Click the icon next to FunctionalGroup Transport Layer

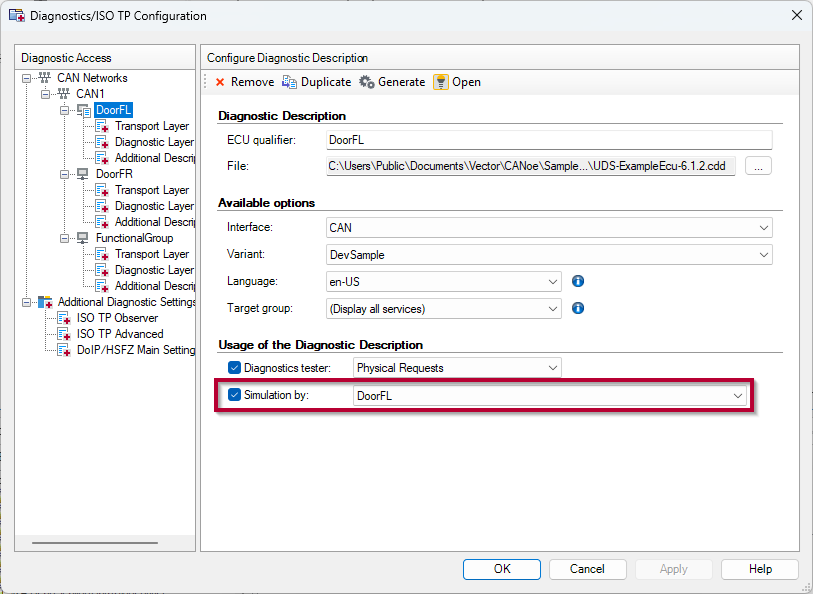[x=102, y=254]
